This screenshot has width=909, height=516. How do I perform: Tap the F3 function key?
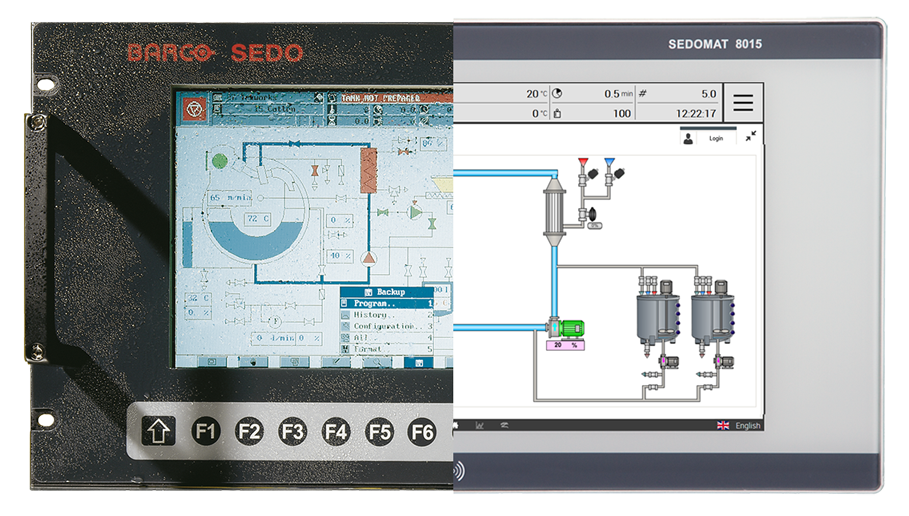(293, 431)
